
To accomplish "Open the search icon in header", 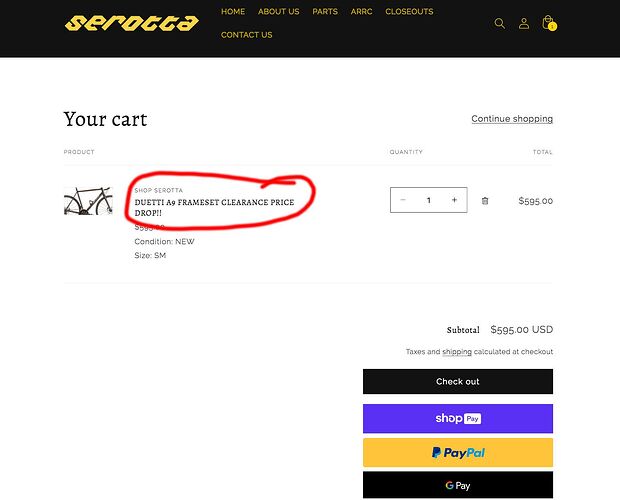I will tap(500, 23).
